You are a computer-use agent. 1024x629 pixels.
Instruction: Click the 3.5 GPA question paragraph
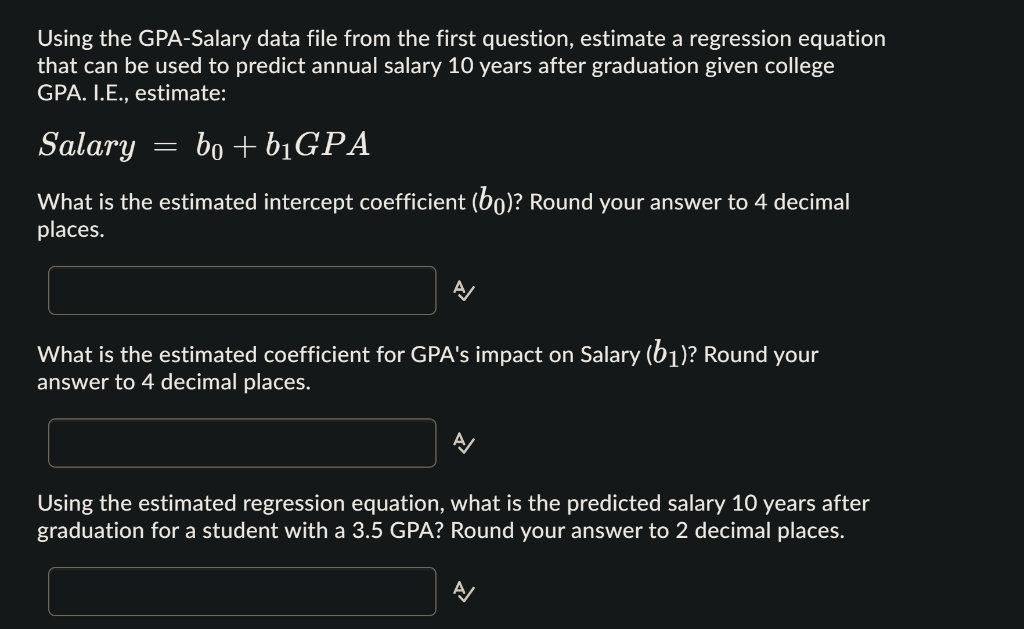coord(450,517)
